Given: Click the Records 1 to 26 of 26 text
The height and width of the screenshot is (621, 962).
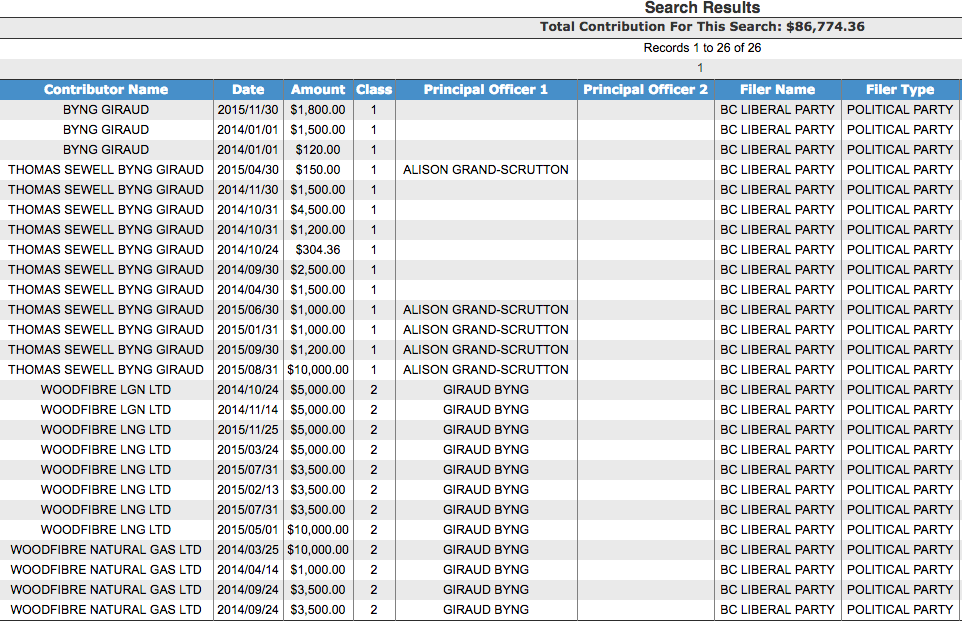Looking at the screenshot, I should coord(702,48).
